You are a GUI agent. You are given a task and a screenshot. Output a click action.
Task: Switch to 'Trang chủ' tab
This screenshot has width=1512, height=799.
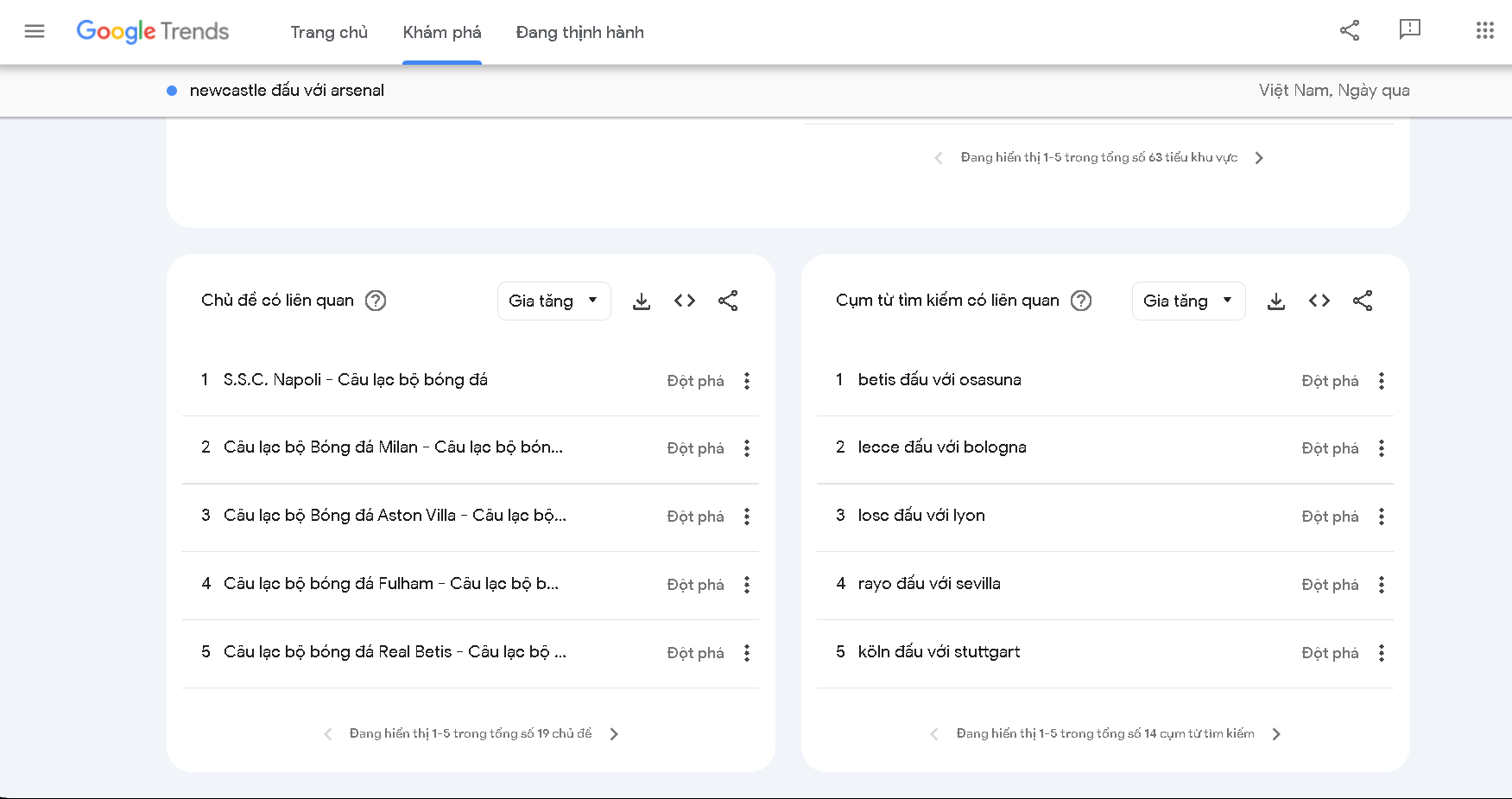pos(329,33)
